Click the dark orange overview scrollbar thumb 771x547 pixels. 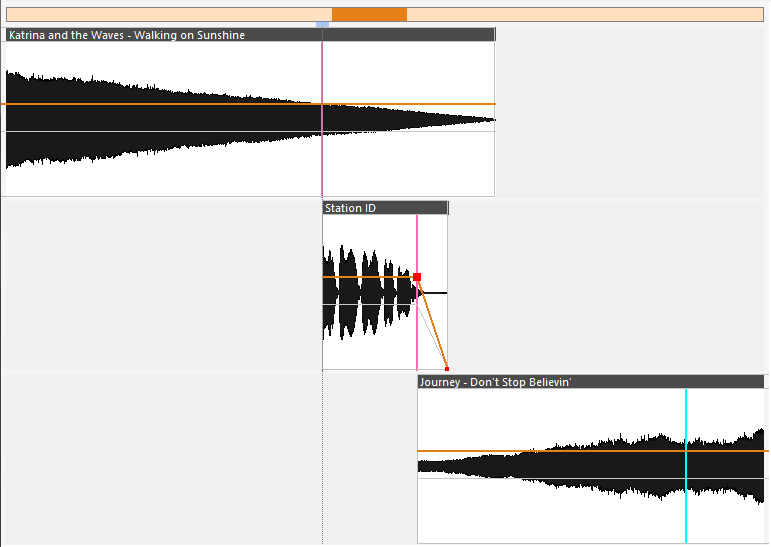point(369,15)
